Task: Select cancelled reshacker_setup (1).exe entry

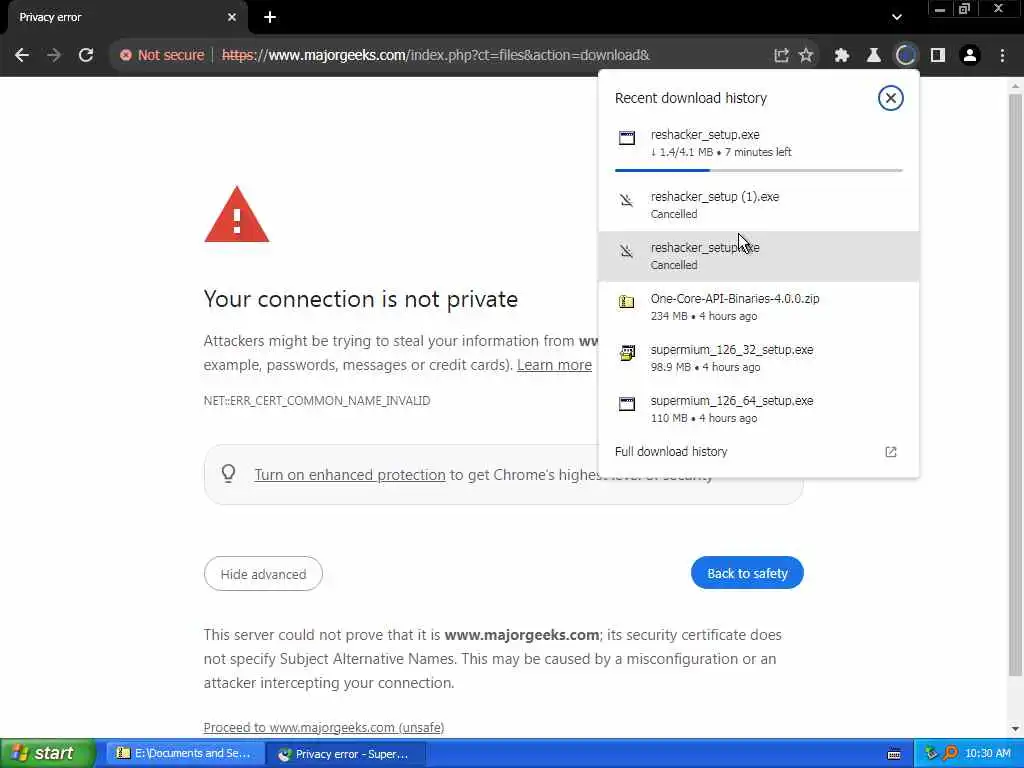Action: click(x=758, y=205)
